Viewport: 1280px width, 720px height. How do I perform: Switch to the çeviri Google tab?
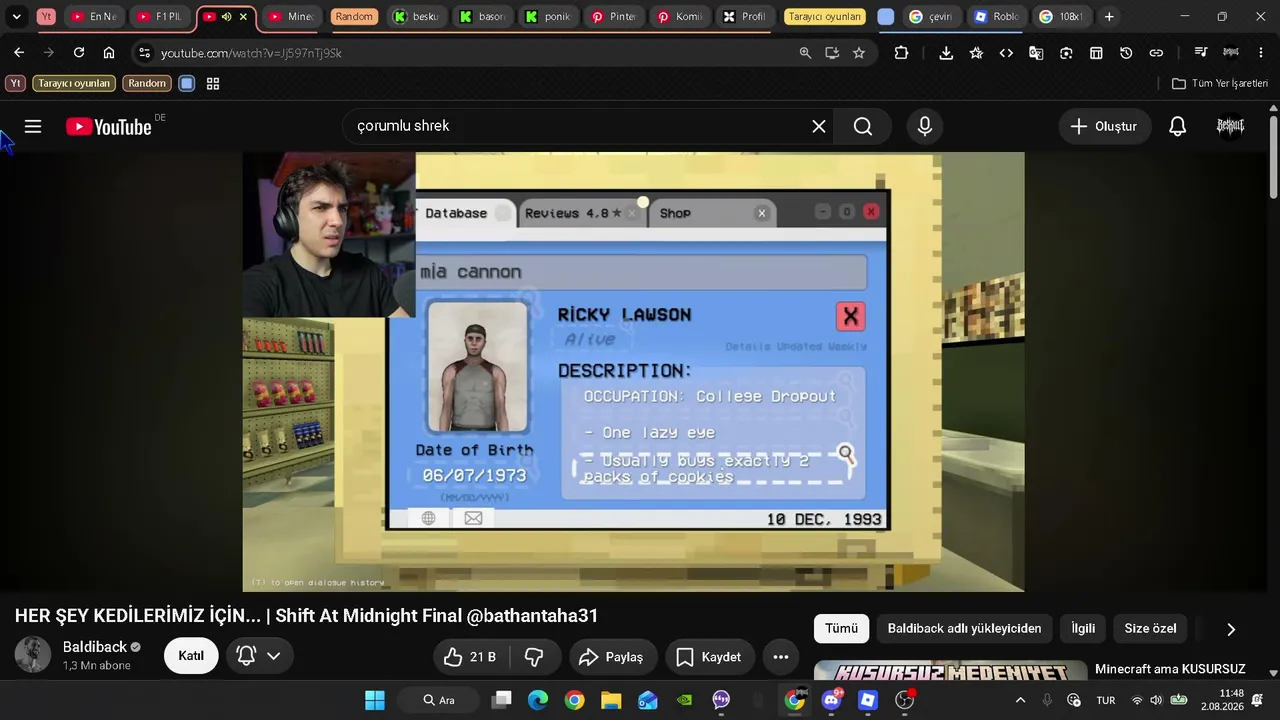pyautogui.click(x=931, y=17)
